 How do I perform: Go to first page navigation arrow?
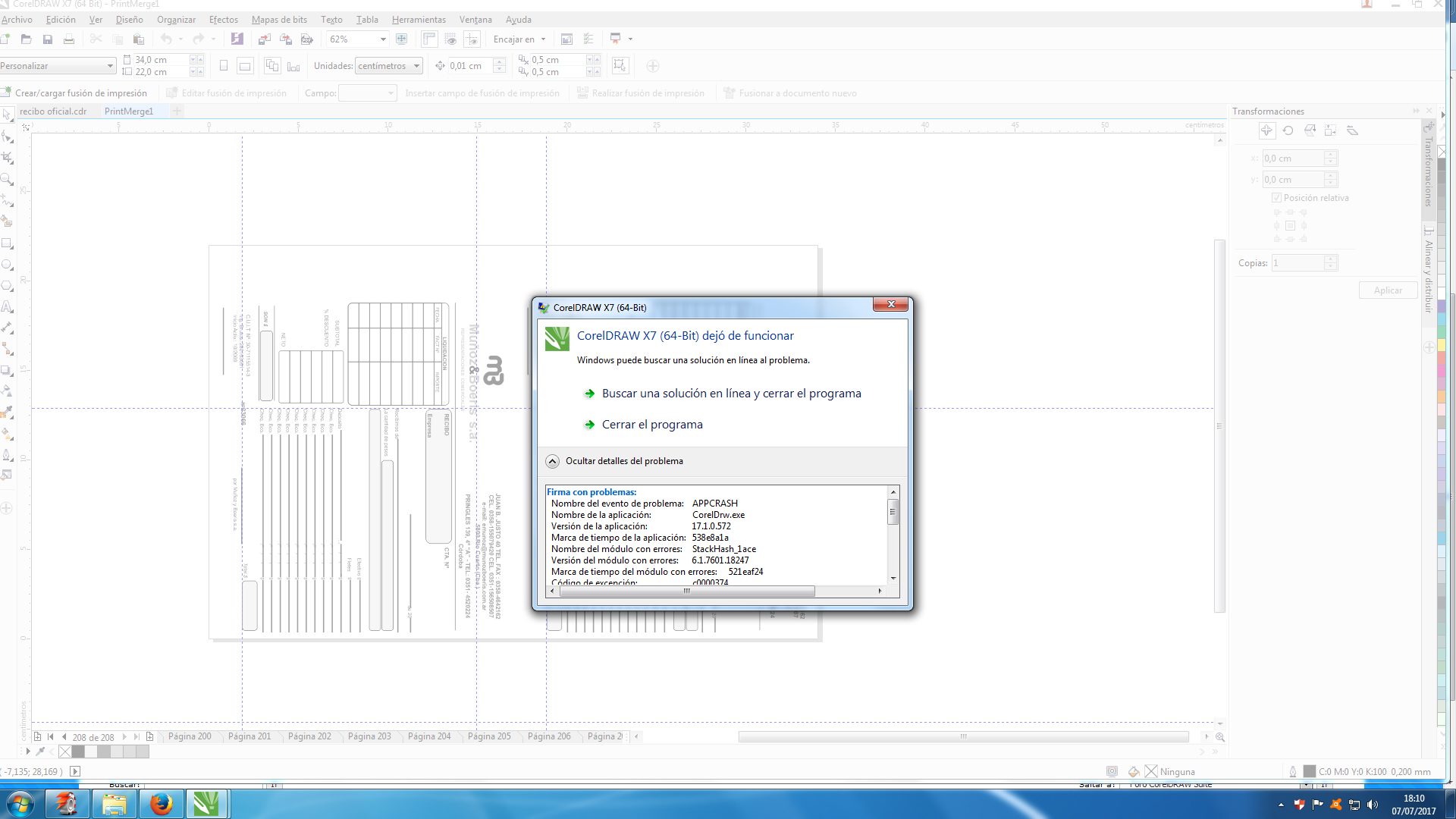pos(50,736)
